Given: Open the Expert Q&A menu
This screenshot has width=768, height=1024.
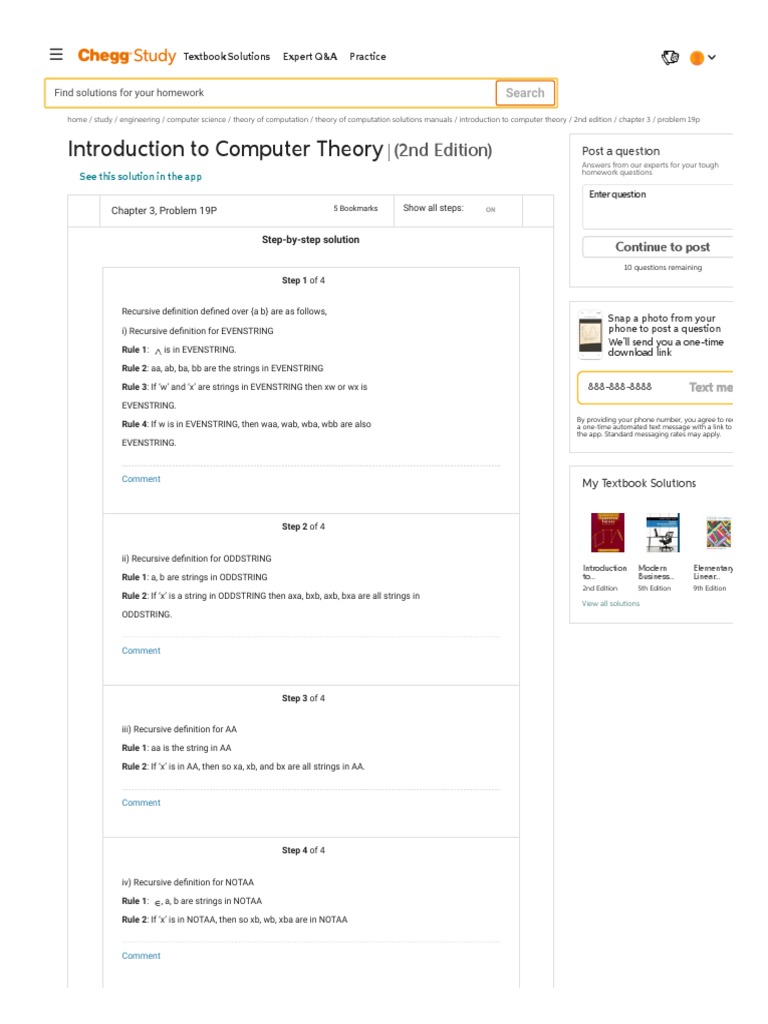Looking at the screenshot, I should (x=310, y=56).
